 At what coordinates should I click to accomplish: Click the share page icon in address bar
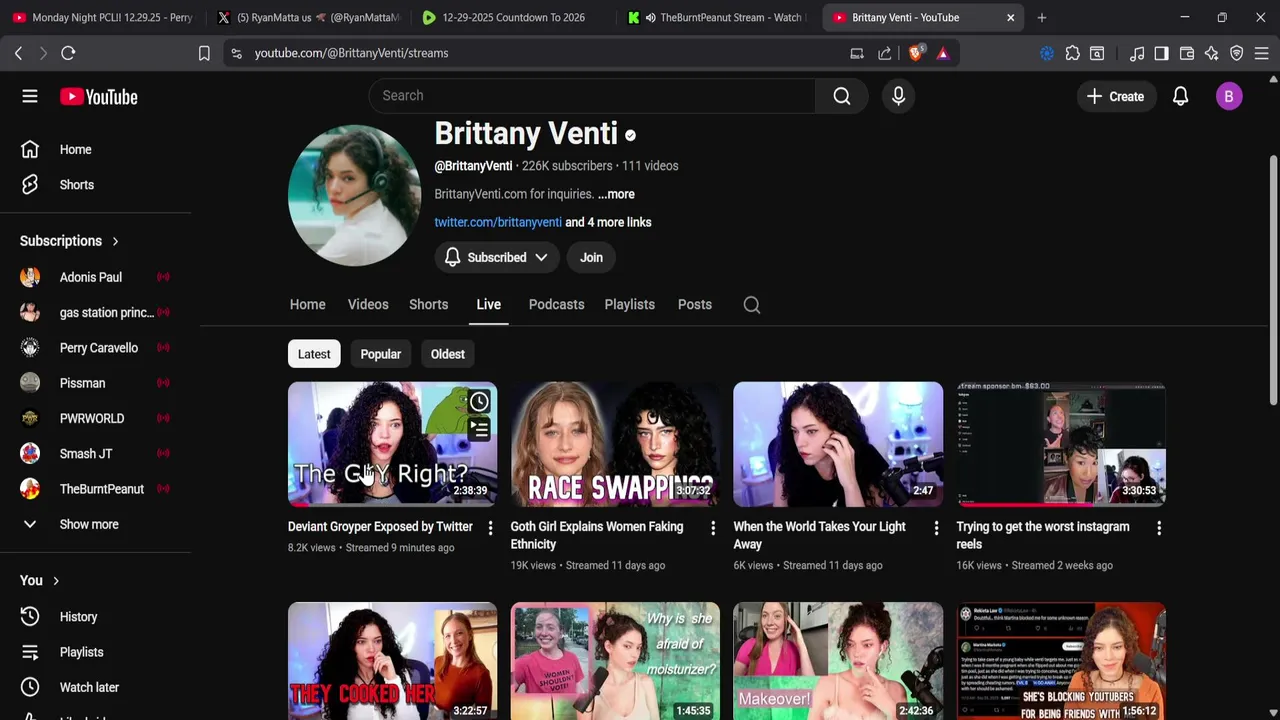tap(885, 53)
